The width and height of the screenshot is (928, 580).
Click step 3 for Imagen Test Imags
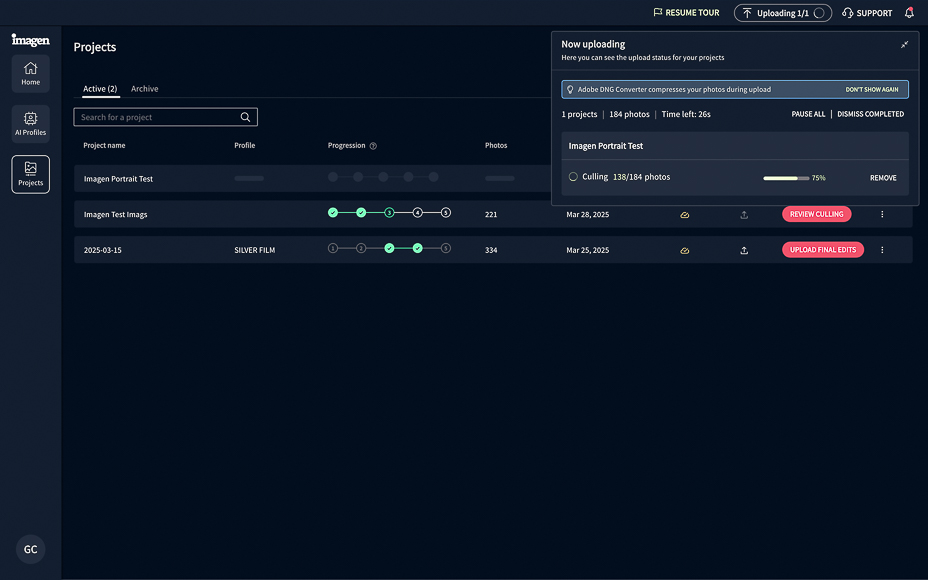point(389,212)
